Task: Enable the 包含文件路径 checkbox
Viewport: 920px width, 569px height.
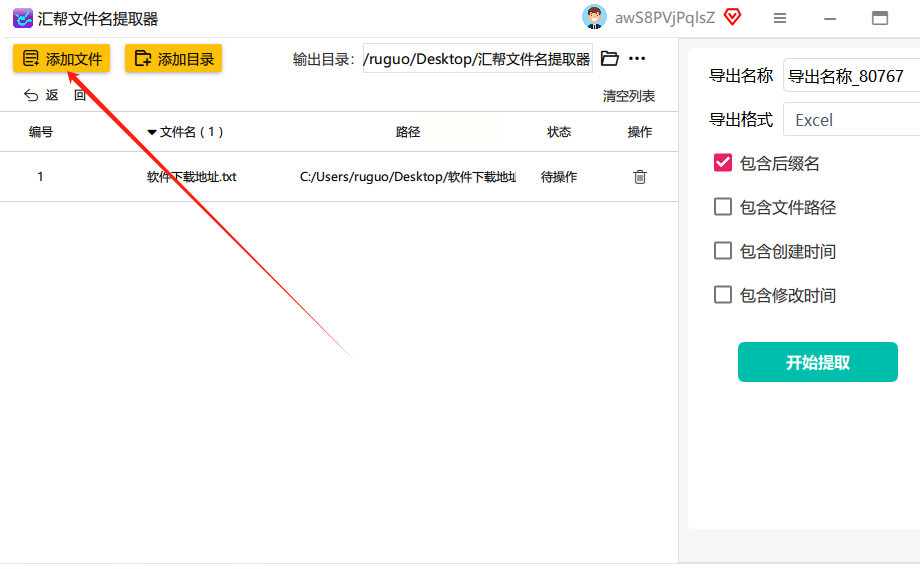Action: pyautogui.click(x=723, y=206)
